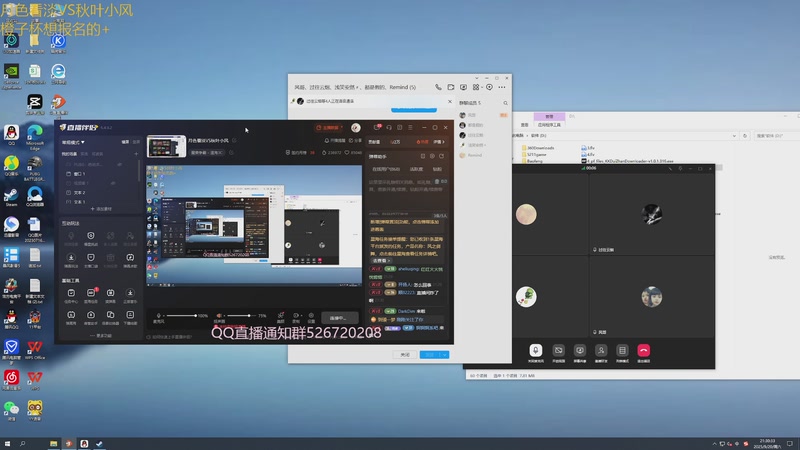Open the music download icon under live tools

point(130,293)
